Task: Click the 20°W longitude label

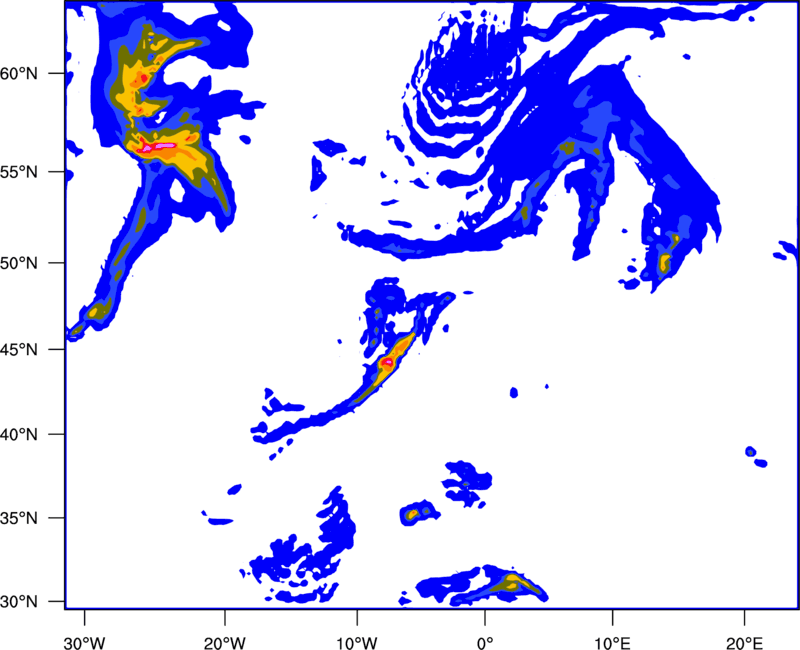Action: point(225,643)
